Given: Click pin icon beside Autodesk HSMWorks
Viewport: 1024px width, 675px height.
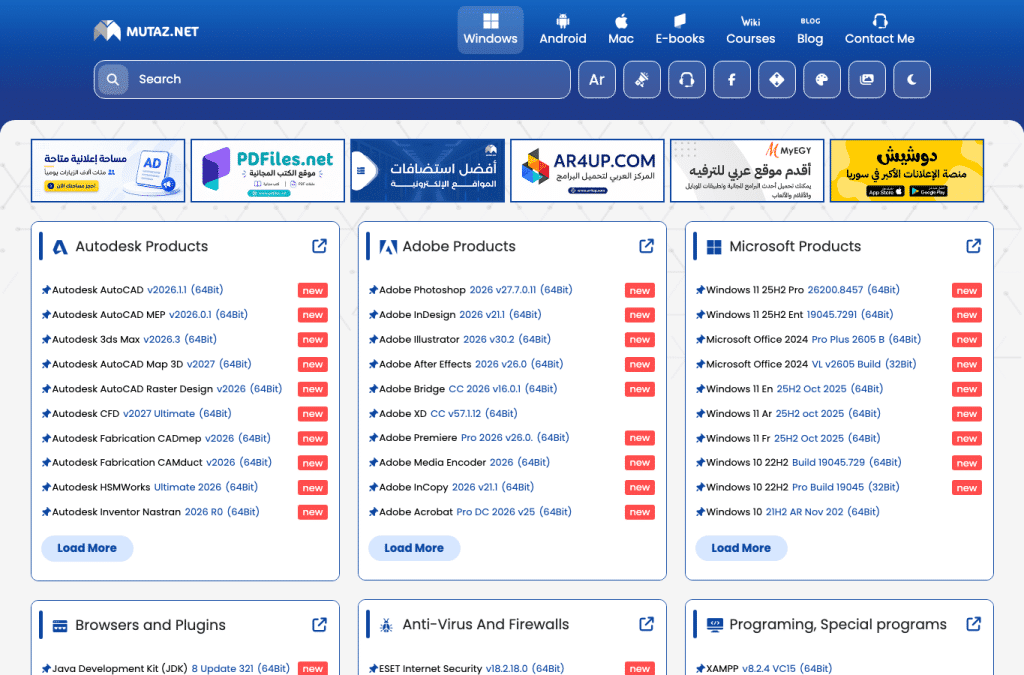Looking at the screenshot, I should (x=46, y=488).
